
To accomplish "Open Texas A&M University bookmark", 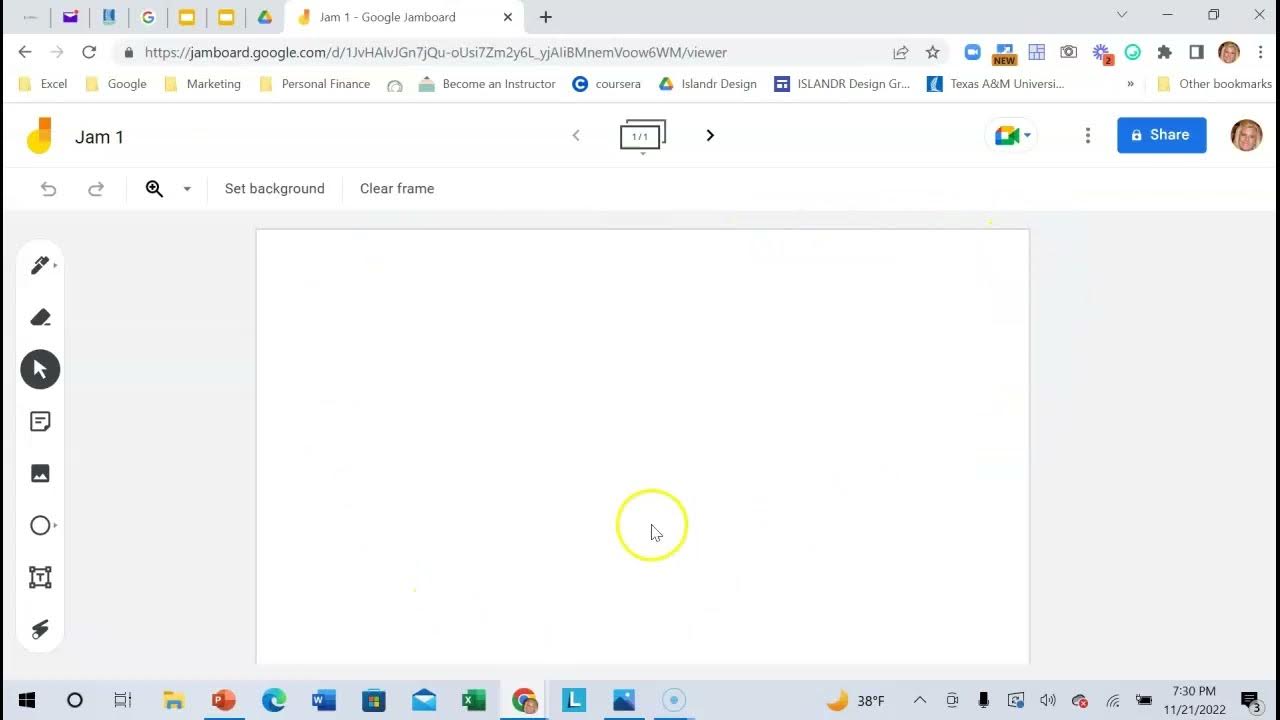I will tap(996, 84).
